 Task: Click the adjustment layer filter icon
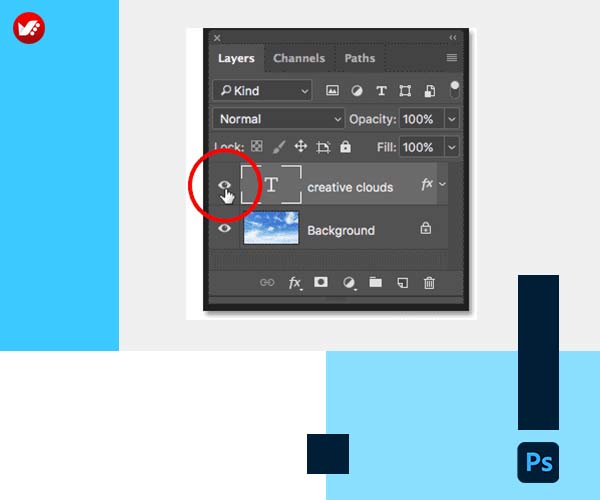point(357,90)
